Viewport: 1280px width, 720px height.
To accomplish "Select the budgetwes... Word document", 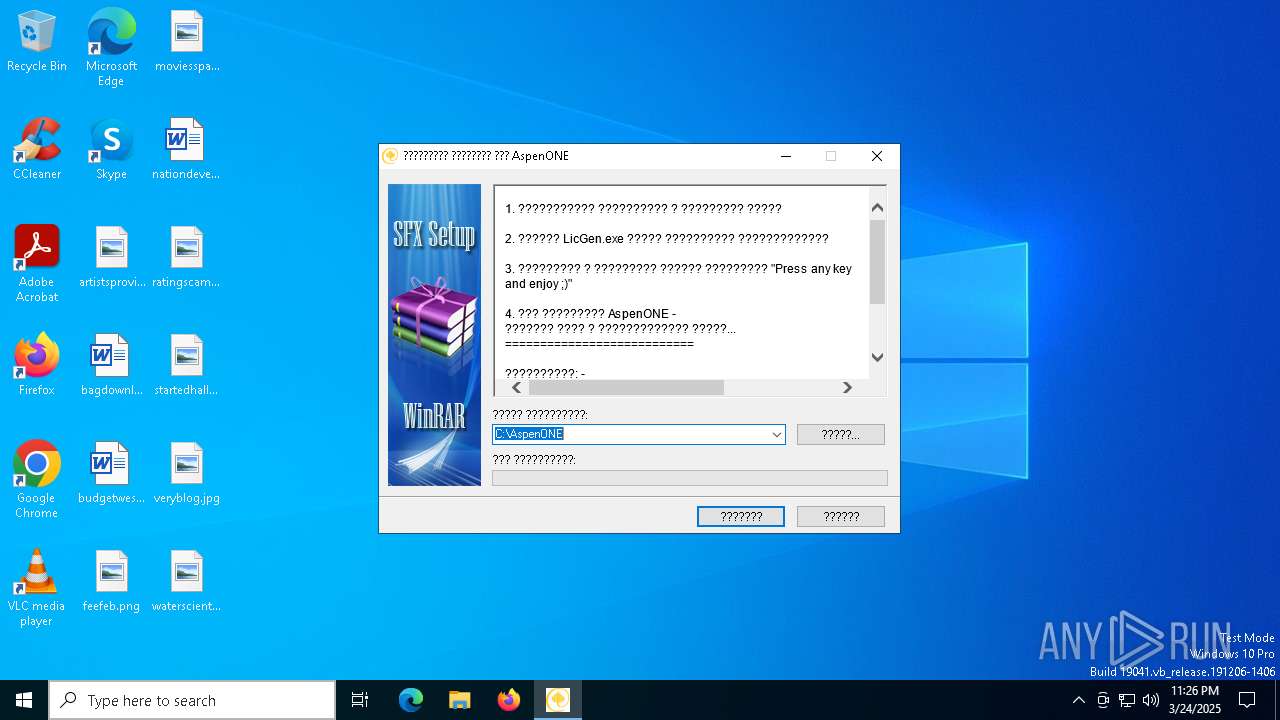I will (112, 473).
